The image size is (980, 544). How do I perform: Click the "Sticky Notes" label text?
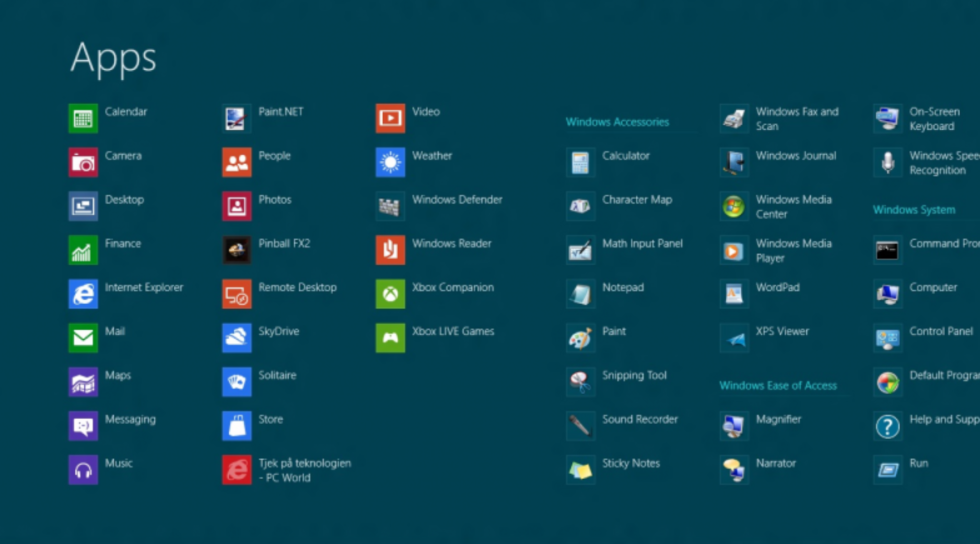[631, 463]
